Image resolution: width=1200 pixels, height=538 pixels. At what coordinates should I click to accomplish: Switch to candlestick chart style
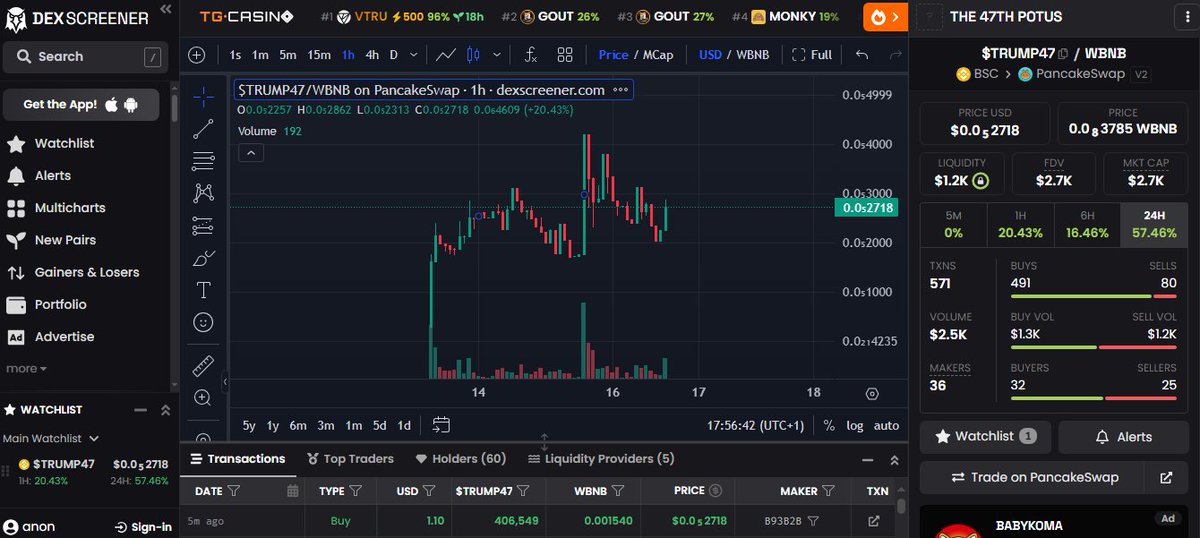tap(474, 55)
